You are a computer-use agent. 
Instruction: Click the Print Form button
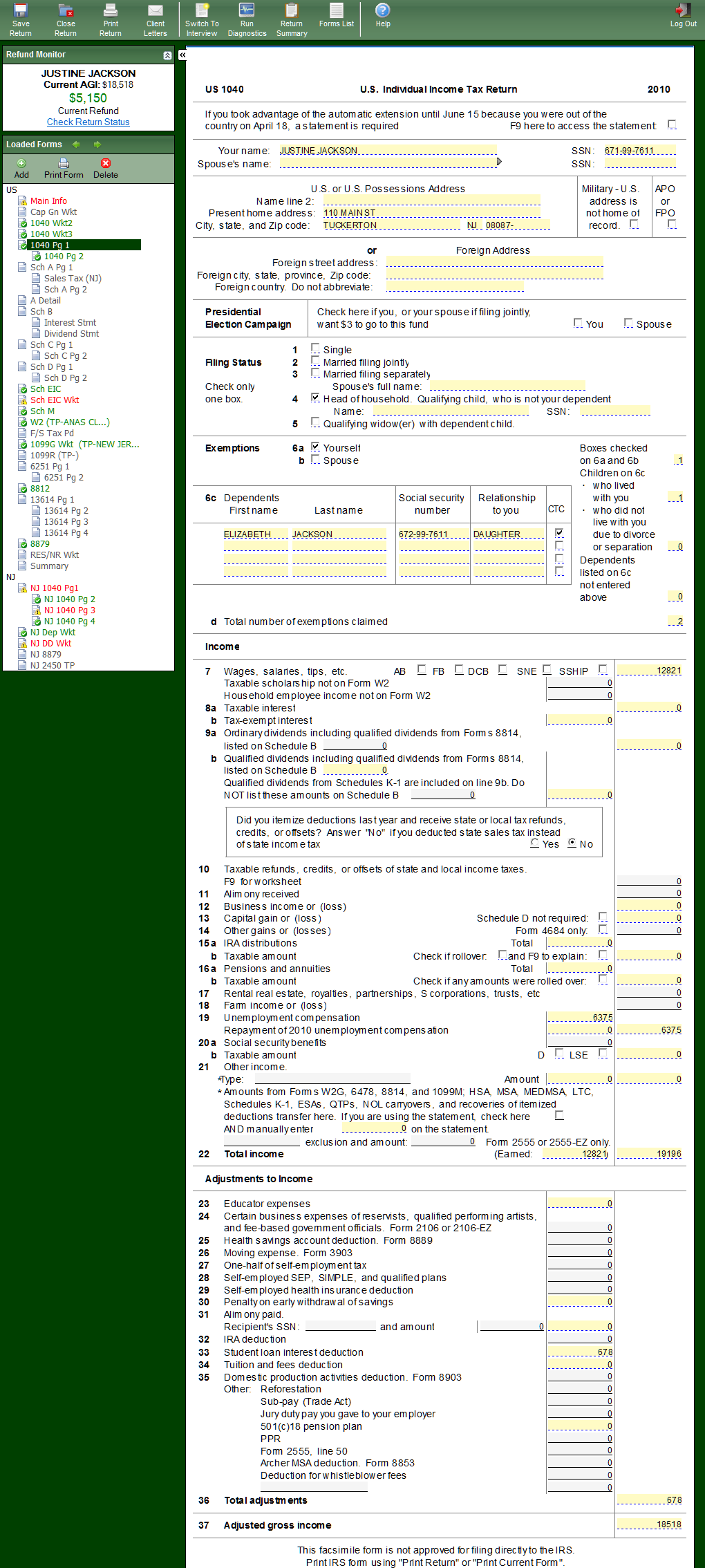point(64,168)
